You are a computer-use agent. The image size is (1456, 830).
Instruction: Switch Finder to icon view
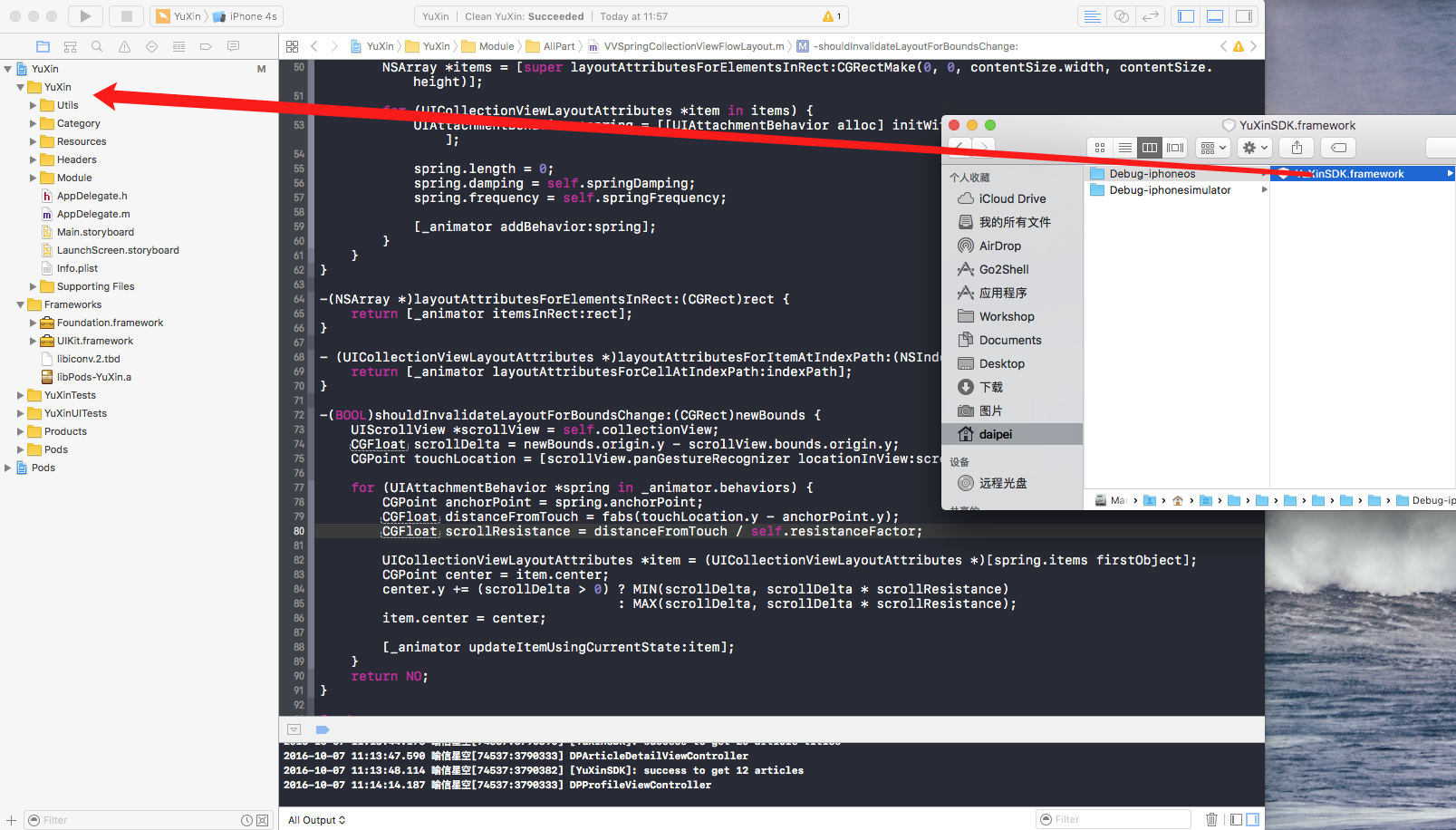coord(1100,148)
